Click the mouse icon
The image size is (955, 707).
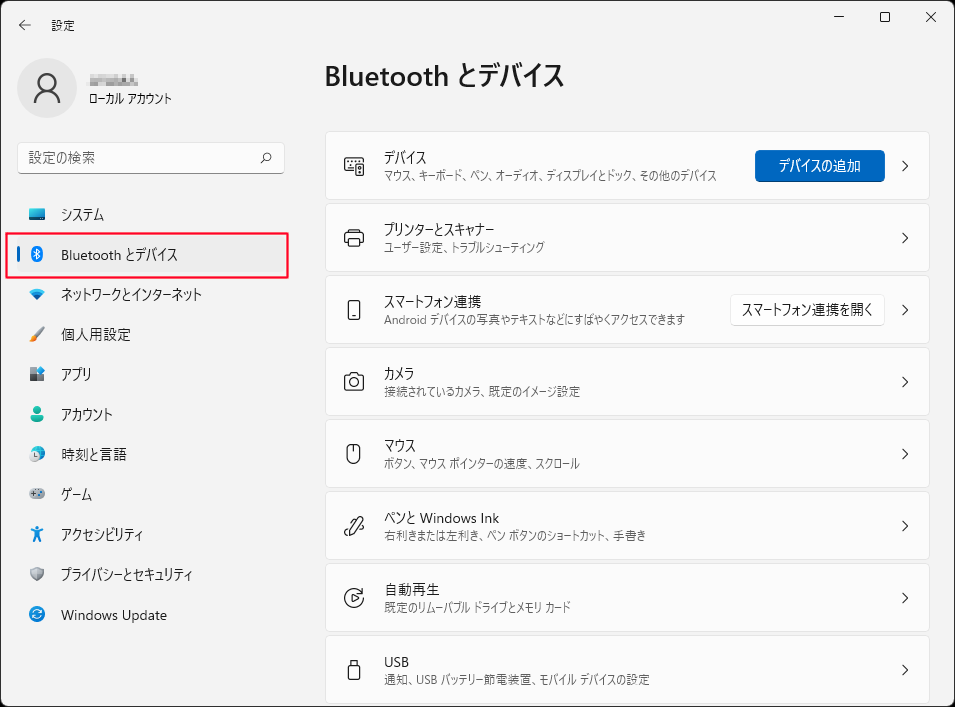pyautogui.click(x=353, y=454)
